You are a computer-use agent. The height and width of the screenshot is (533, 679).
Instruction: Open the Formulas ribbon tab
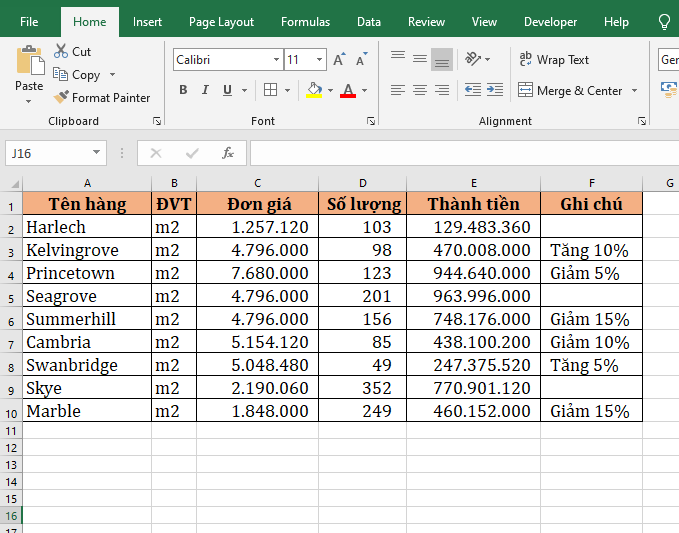(x=305, y=22)
